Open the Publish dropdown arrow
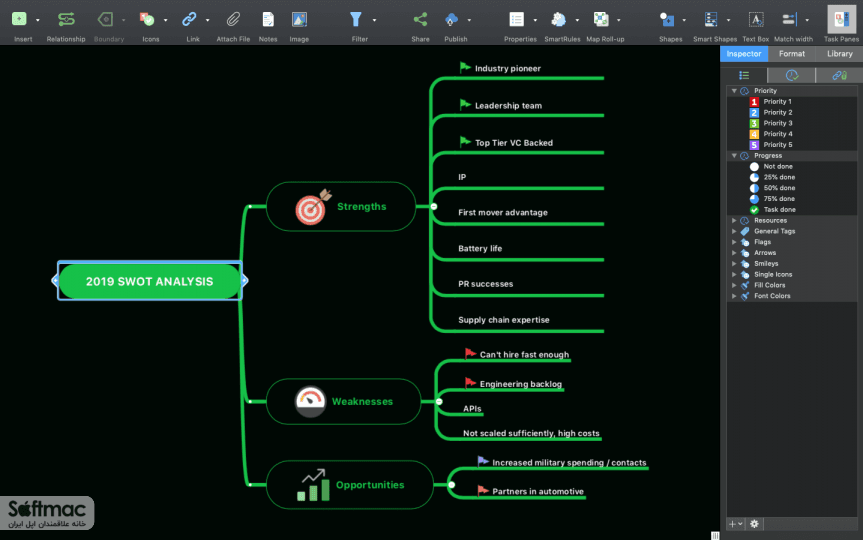The height and width of the screenshot is (540, 863). [x=469, y=20]
